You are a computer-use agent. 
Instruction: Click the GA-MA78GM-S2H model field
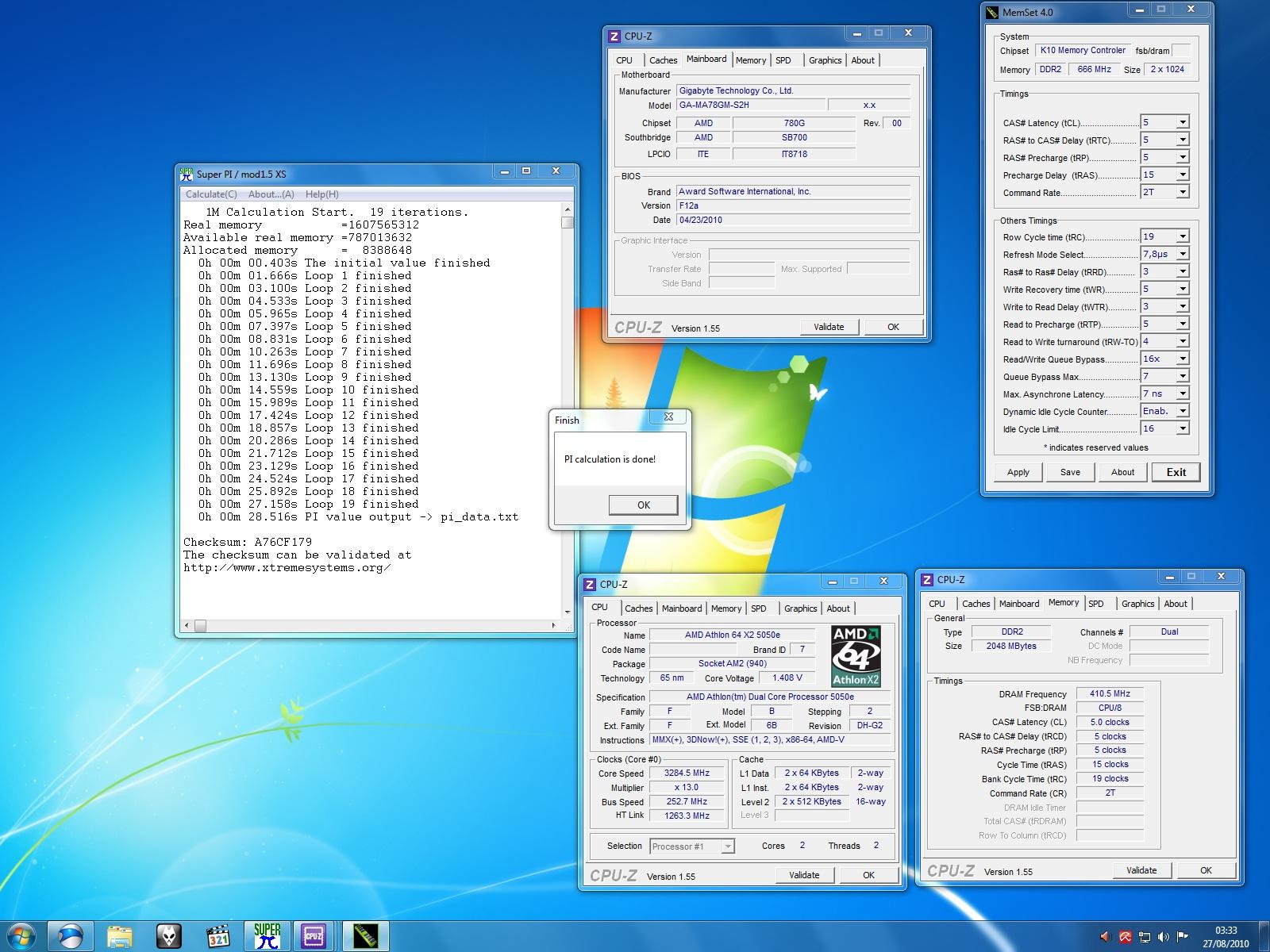(750, 105)
